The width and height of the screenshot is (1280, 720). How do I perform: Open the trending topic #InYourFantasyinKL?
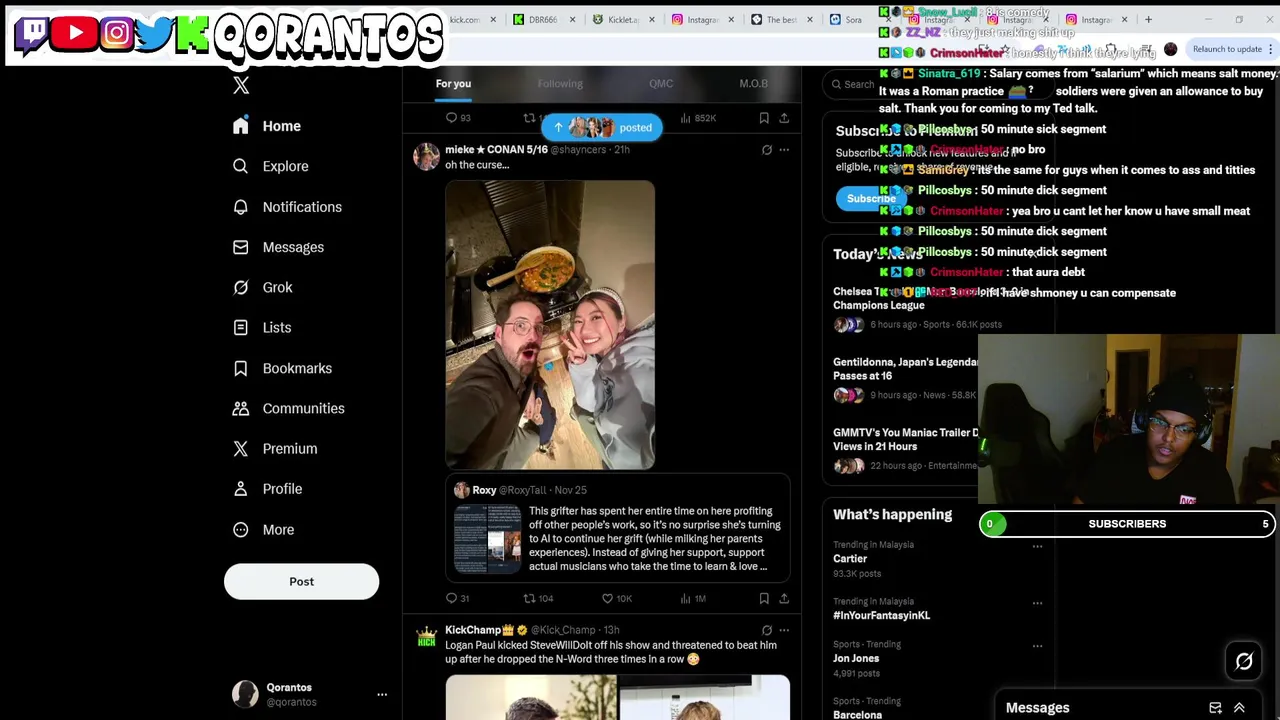[x=881, y=616]
